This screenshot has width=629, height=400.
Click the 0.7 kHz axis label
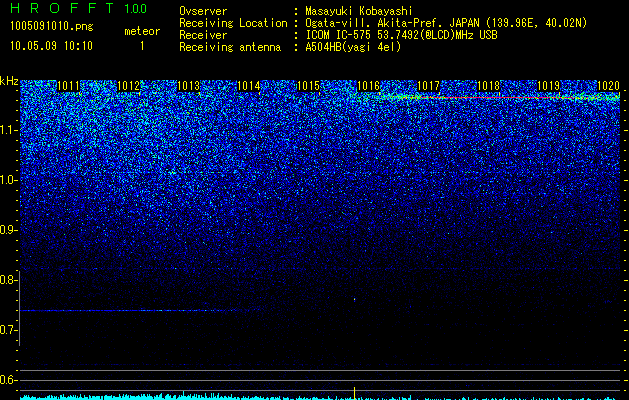[x=7, y=330]
